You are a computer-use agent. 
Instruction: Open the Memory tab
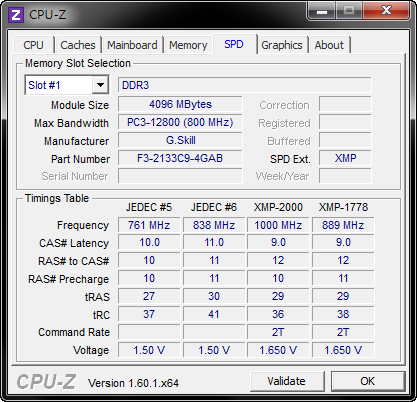[188, 45]
